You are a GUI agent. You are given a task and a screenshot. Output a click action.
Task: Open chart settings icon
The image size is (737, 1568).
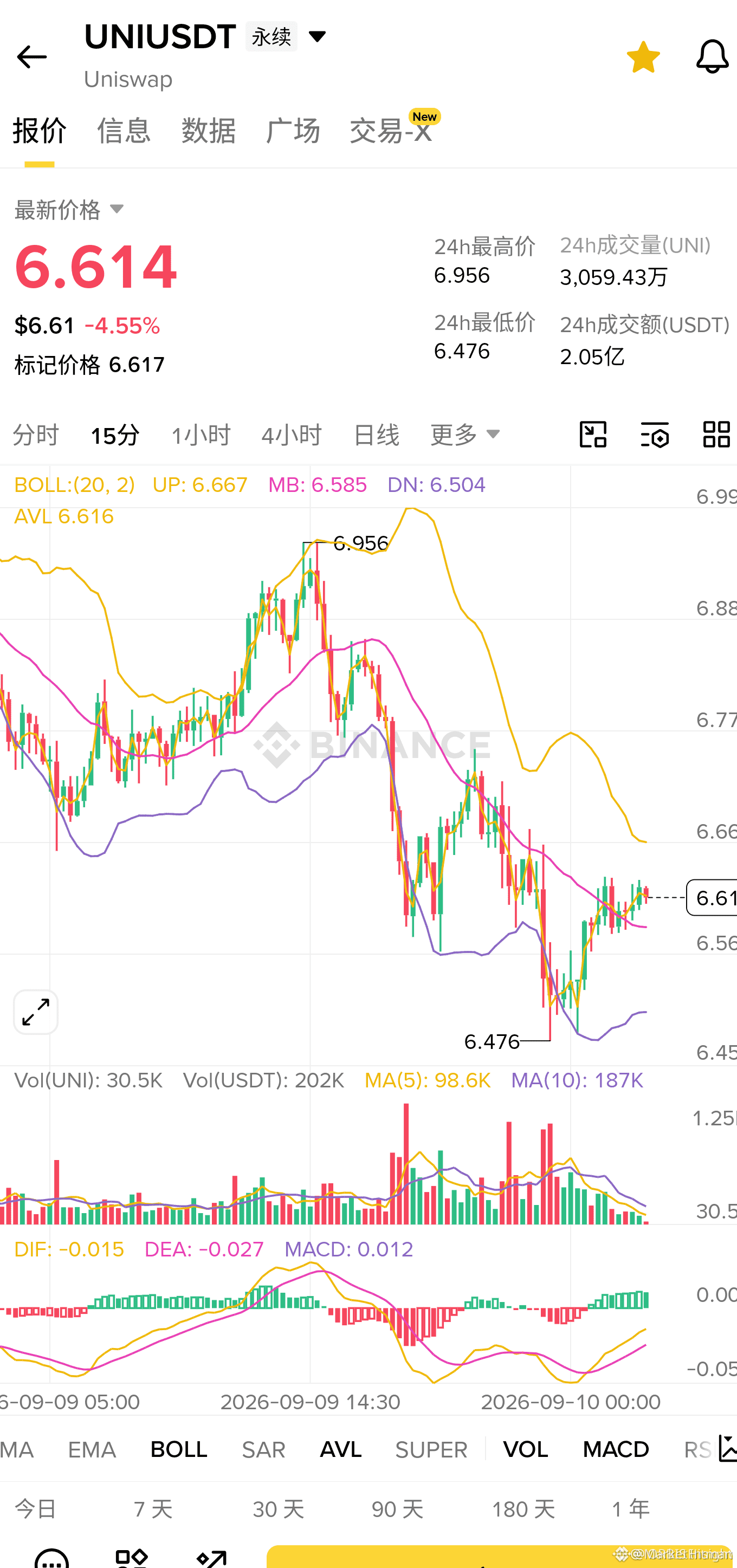coord(655,435)
